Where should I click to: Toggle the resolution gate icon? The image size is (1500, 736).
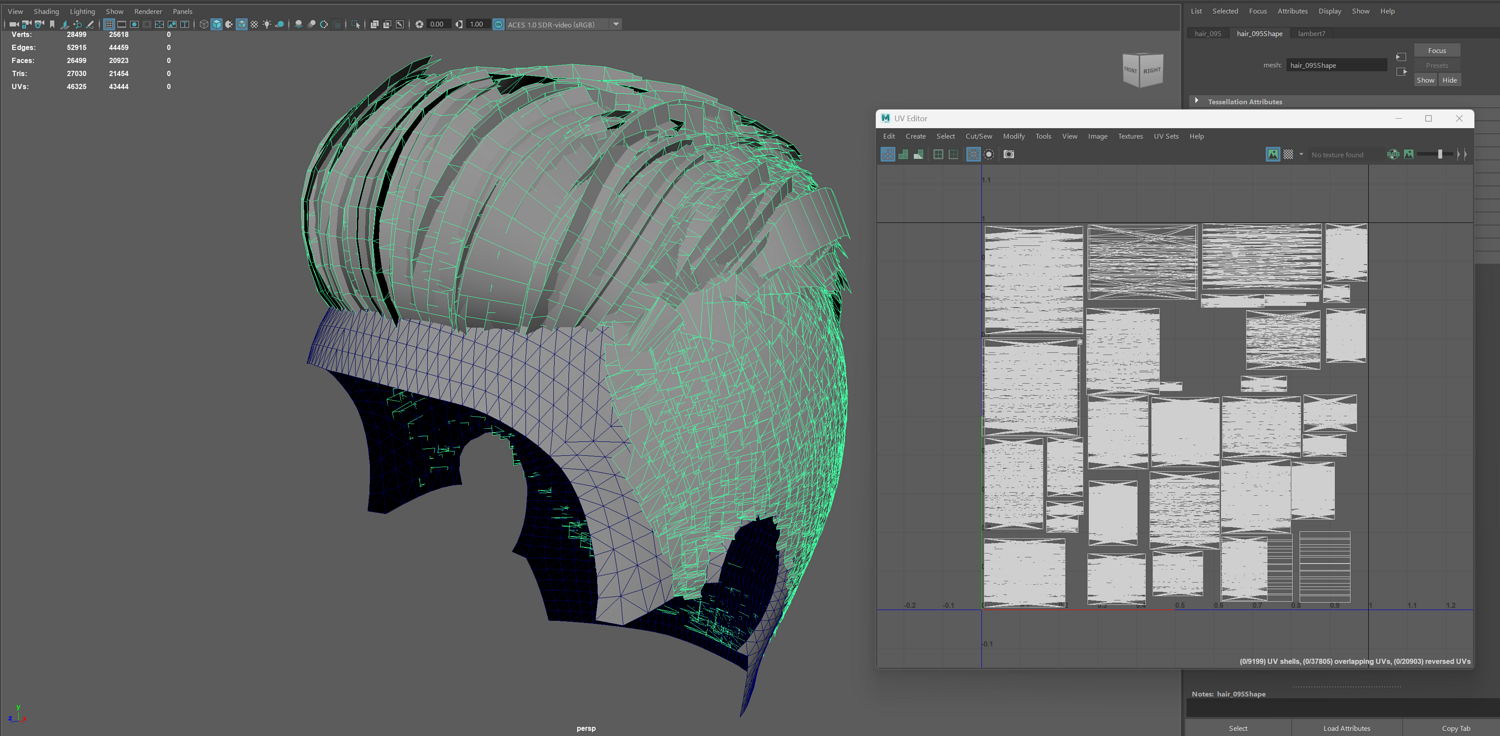click(x=135, y=24)
